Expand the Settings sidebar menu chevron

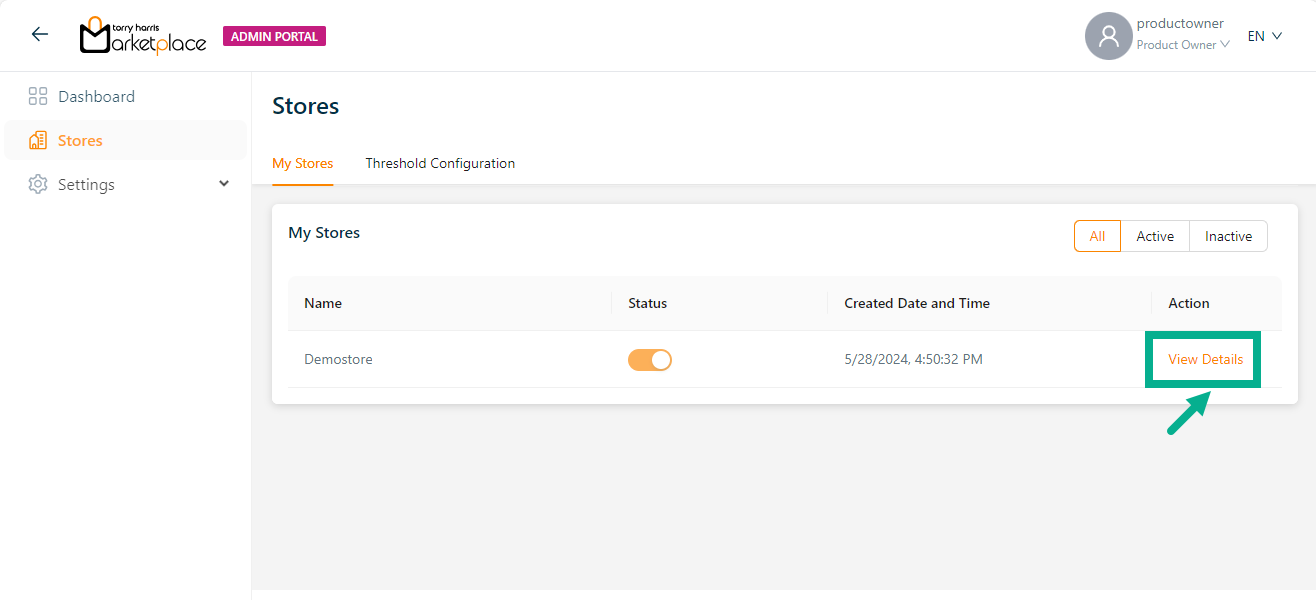(x=224, y=184)
